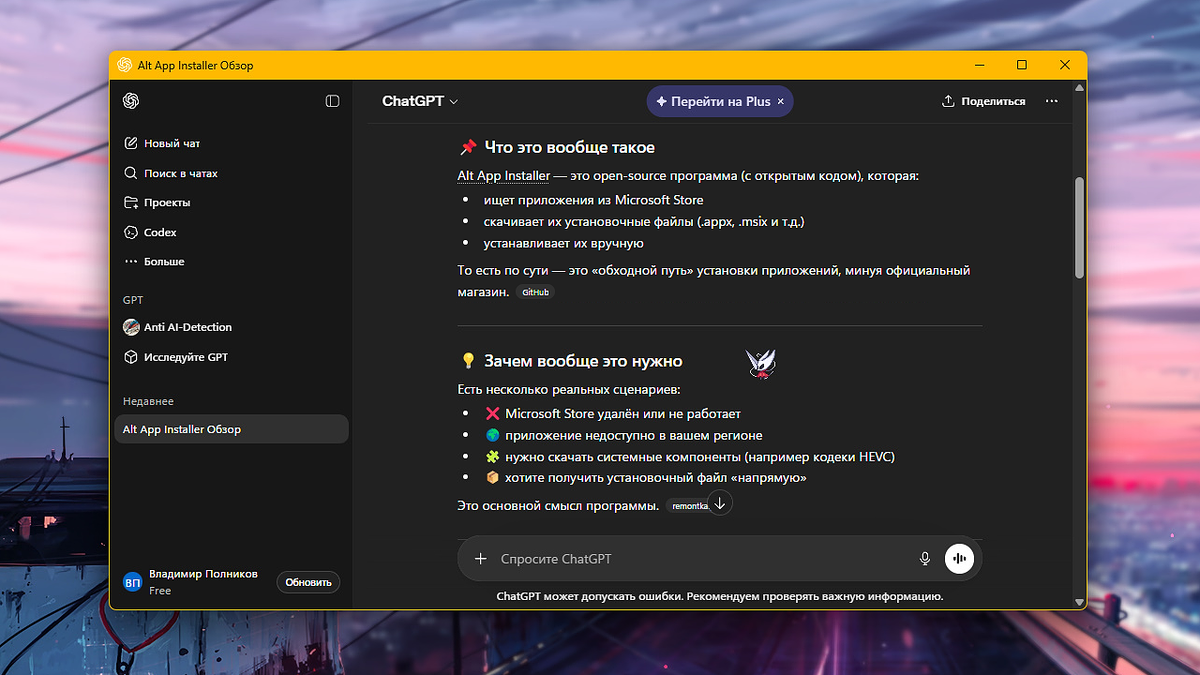The image size is (1200, 675).
Task: Click the Поделиться share button
Action: point(983,101)
